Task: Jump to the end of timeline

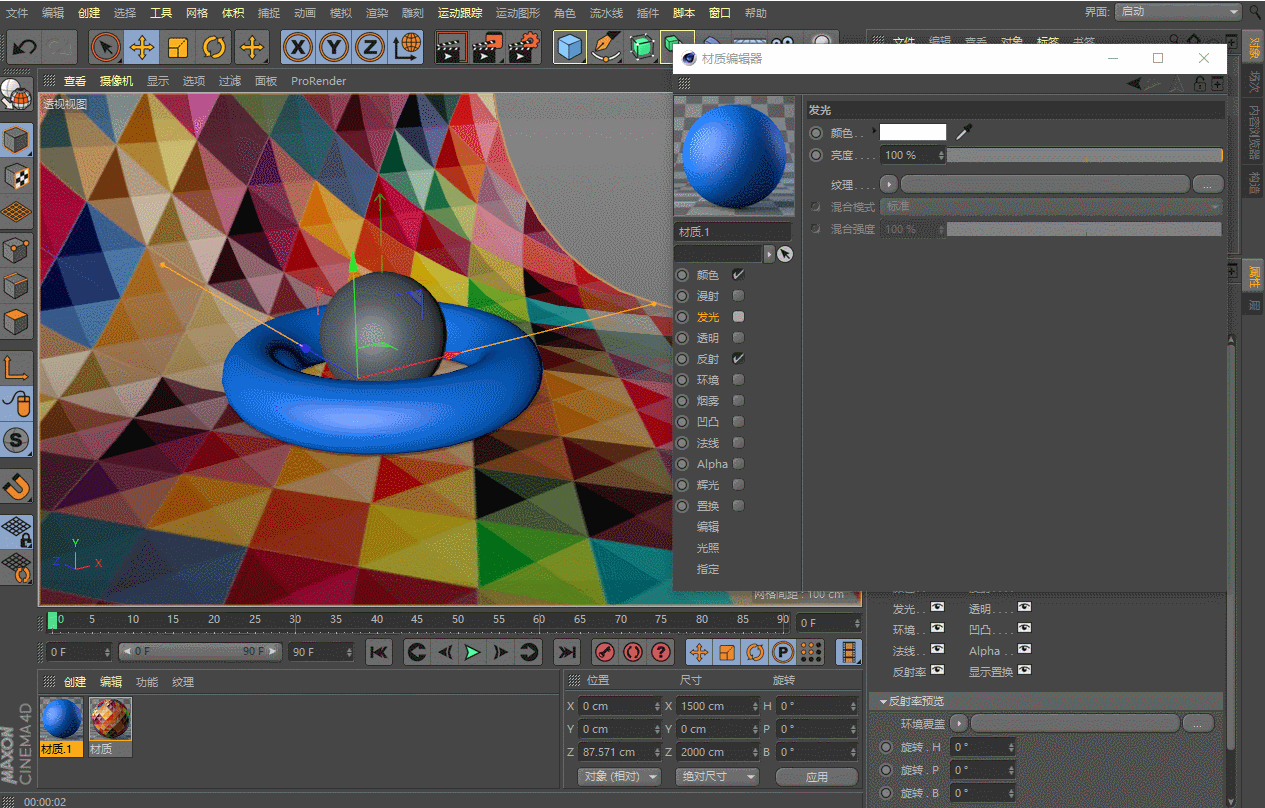Action: pos(567,652)
